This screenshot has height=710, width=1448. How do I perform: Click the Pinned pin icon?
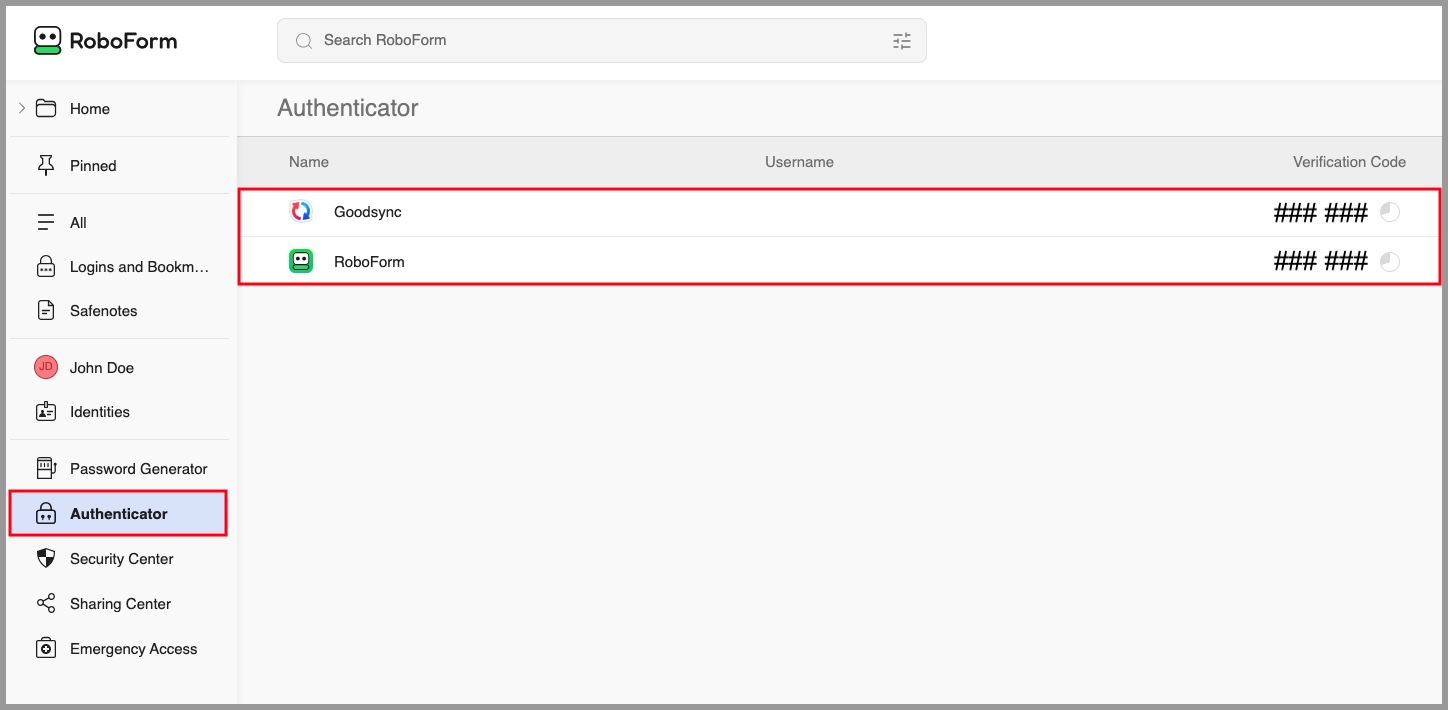click(x=46, y=165)
